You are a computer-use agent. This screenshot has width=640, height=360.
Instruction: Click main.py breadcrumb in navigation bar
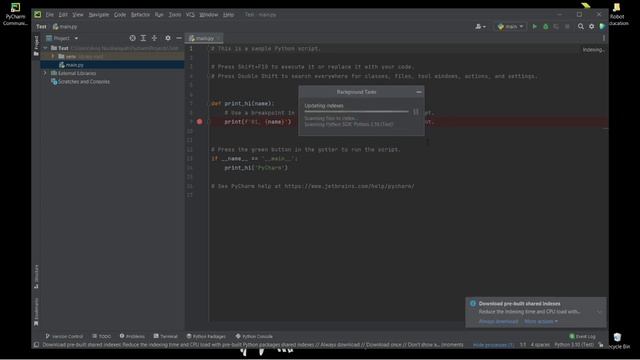point(65,27)
